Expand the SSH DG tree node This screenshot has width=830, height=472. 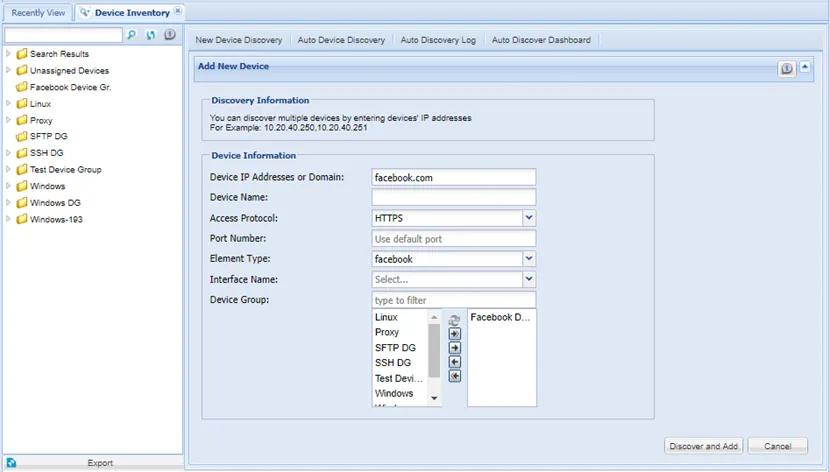[8, 152]
